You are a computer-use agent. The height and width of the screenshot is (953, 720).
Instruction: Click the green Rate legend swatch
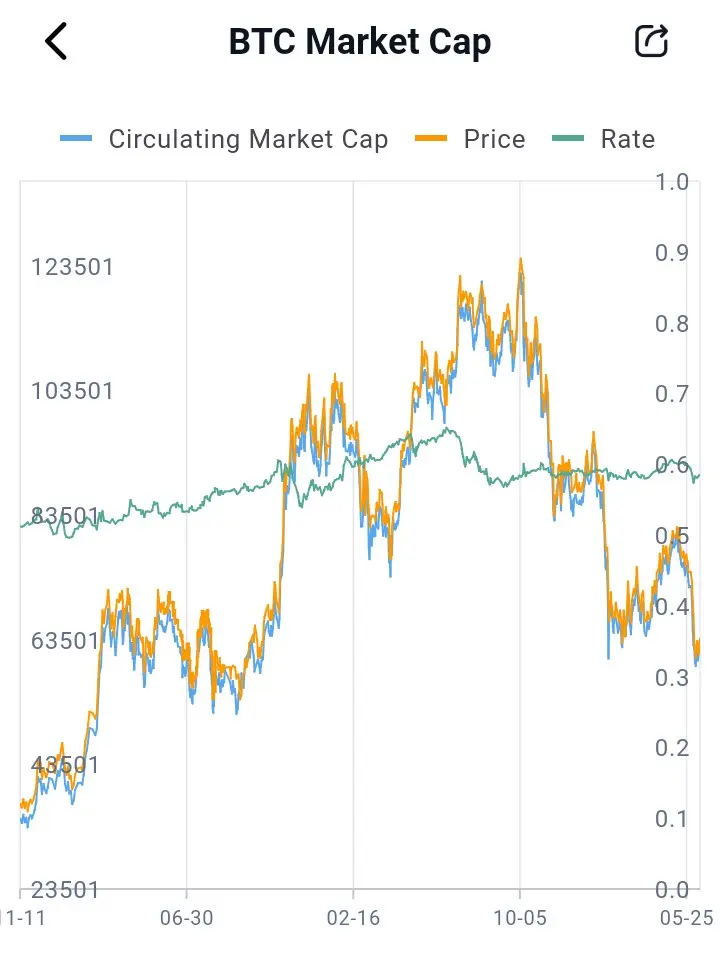(x=568, y=139)
